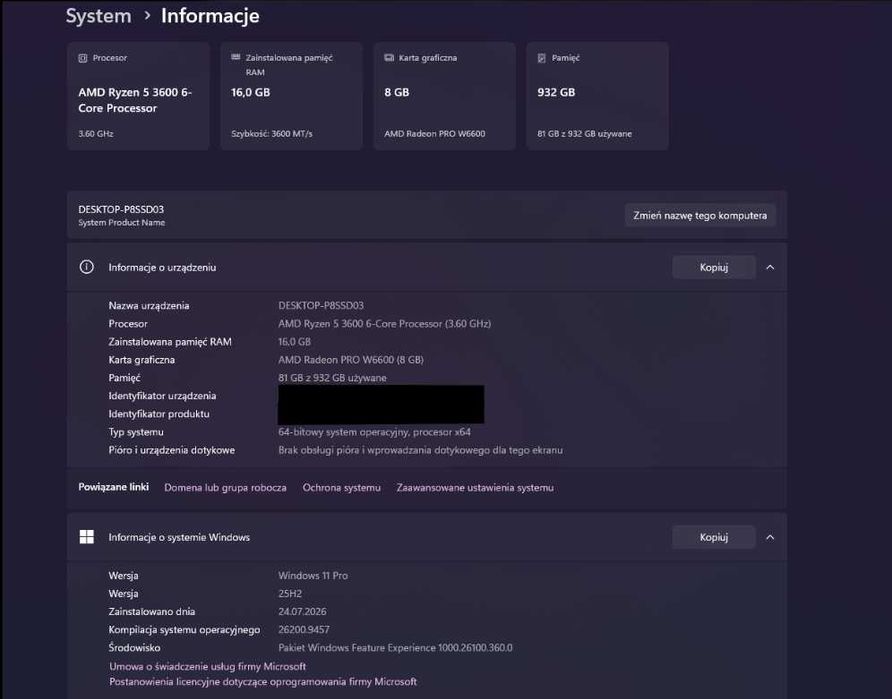Image resolution: width=892 pixels, height=699 pixels.
Task: Click the Nazwa urządzenia value DESKTOP-P8SSD03
Action: (x=321, y=305)
